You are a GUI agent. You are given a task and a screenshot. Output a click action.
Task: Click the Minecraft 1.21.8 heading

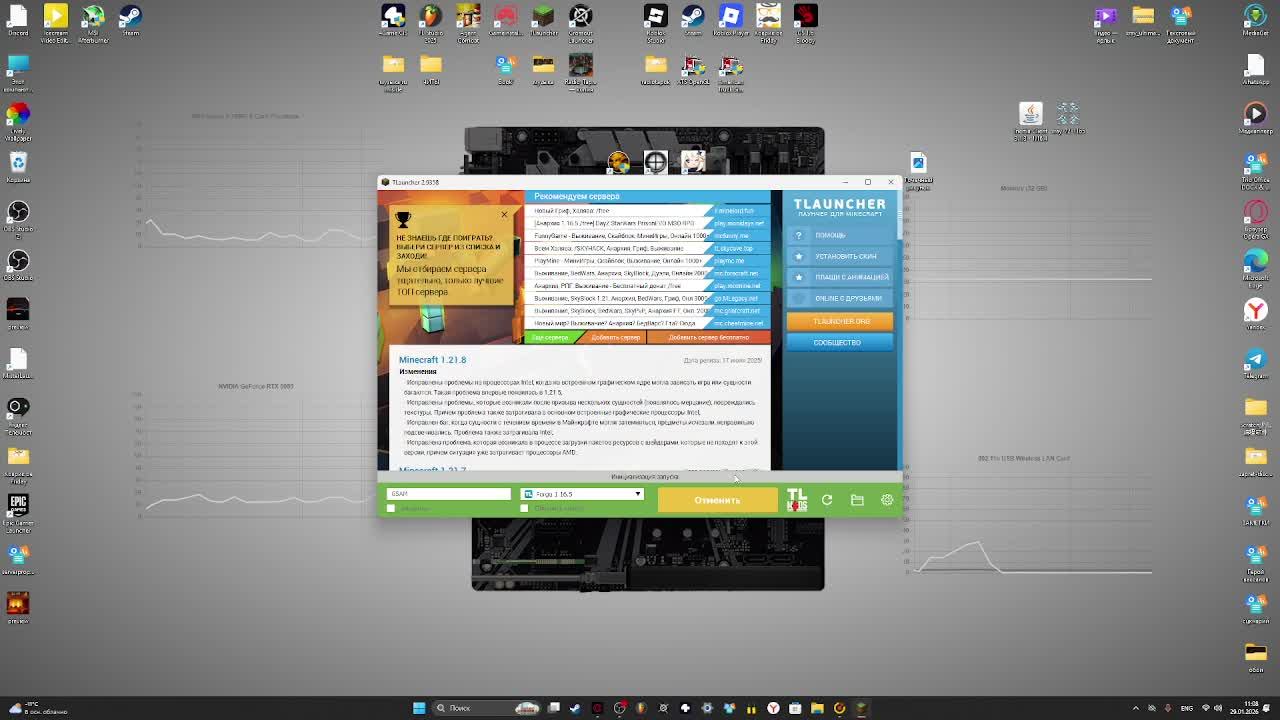pos(432,360)
